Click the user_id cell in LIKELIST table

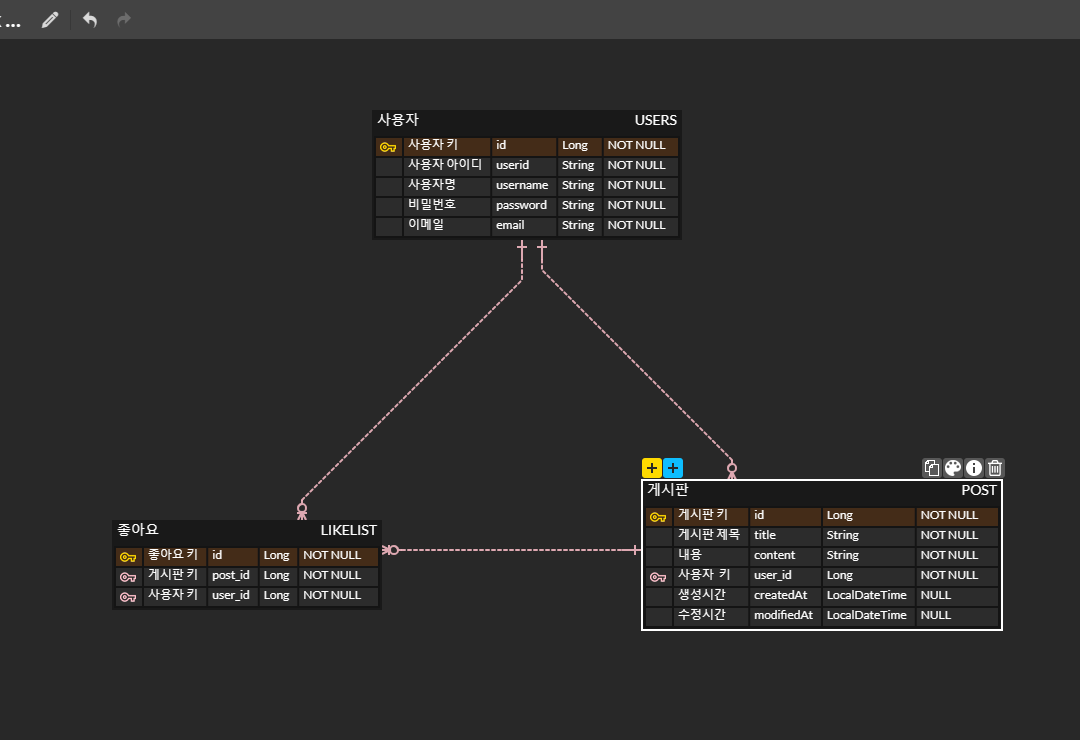coord(233,595)
